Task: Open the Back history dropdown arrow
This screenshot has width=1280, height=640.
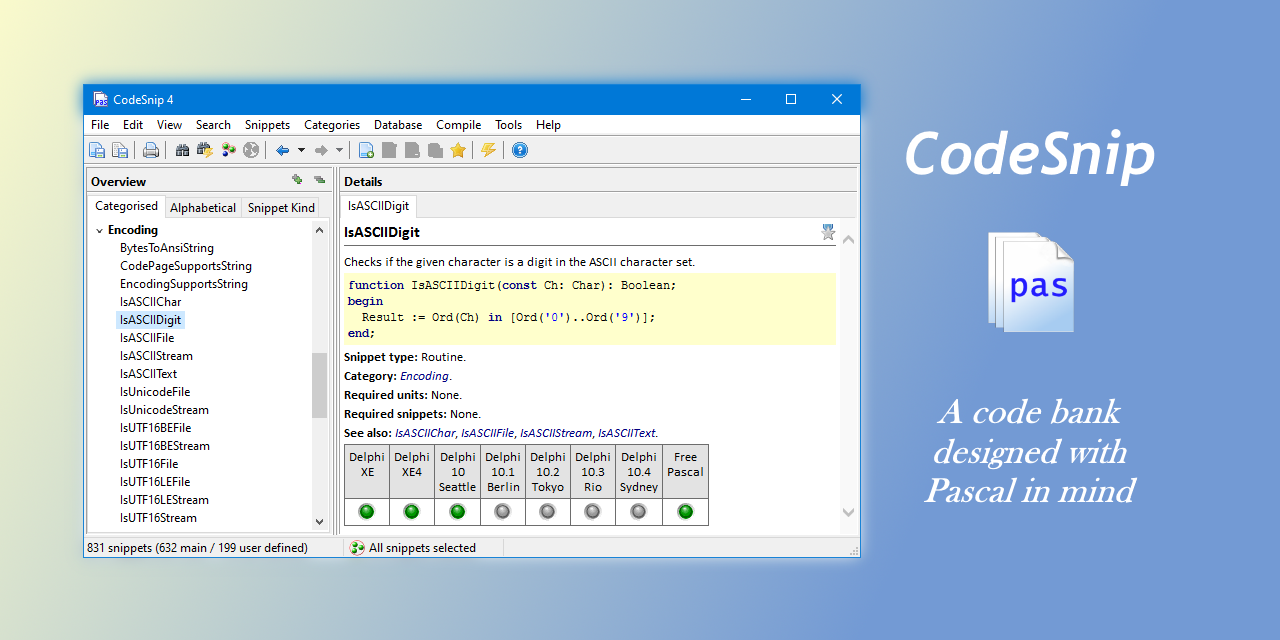Action: tap(301, 150)
